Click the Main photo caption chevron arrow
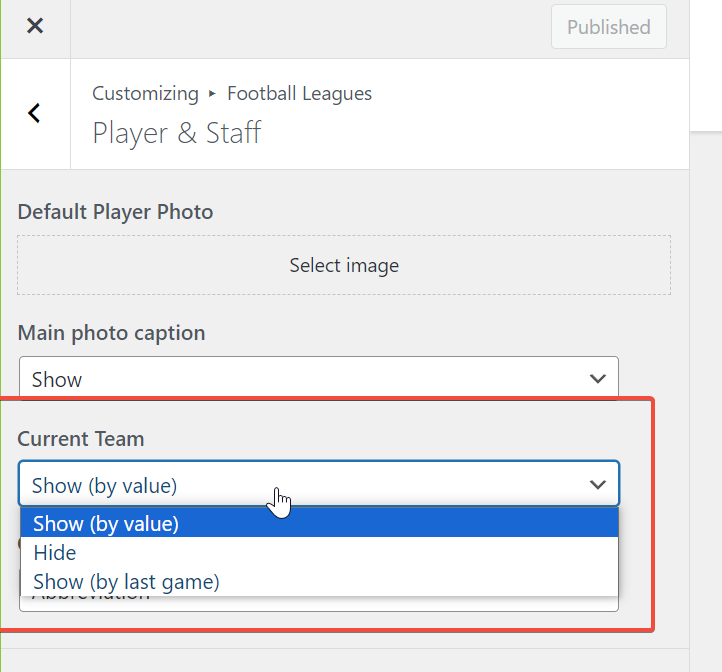The height and width of the screenshot is (672, 722). coord(597,379)
